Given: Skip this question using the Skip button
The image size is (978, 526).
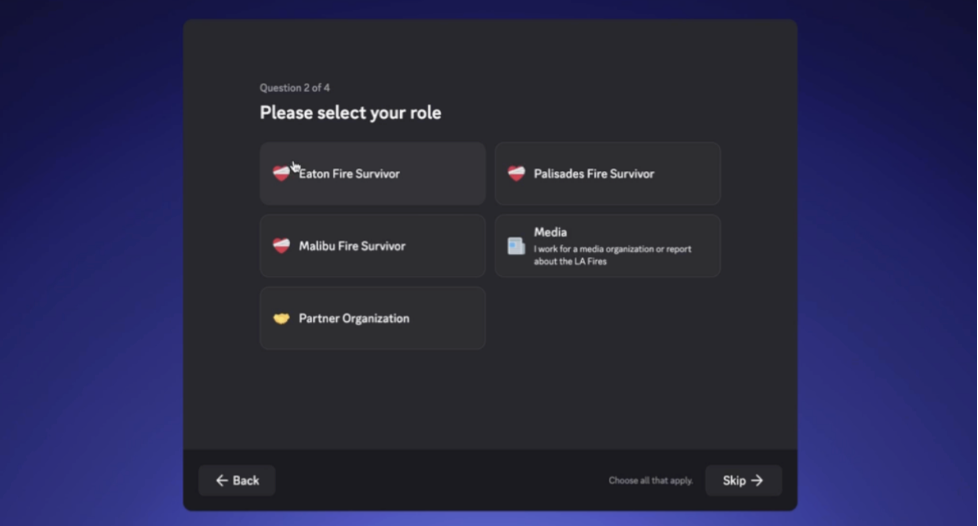Looking at the screenshot, I should [x=743, y=480].
